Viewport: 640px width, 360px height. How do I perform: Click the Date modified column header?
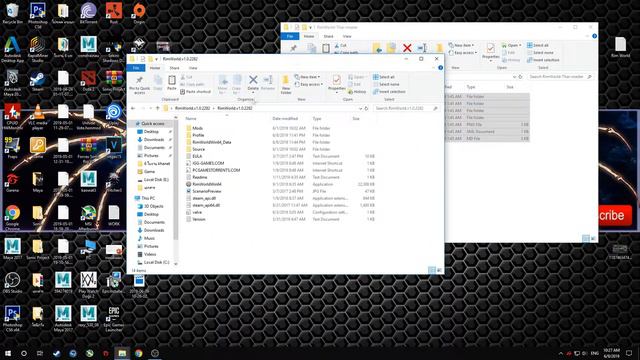(285, 119)
